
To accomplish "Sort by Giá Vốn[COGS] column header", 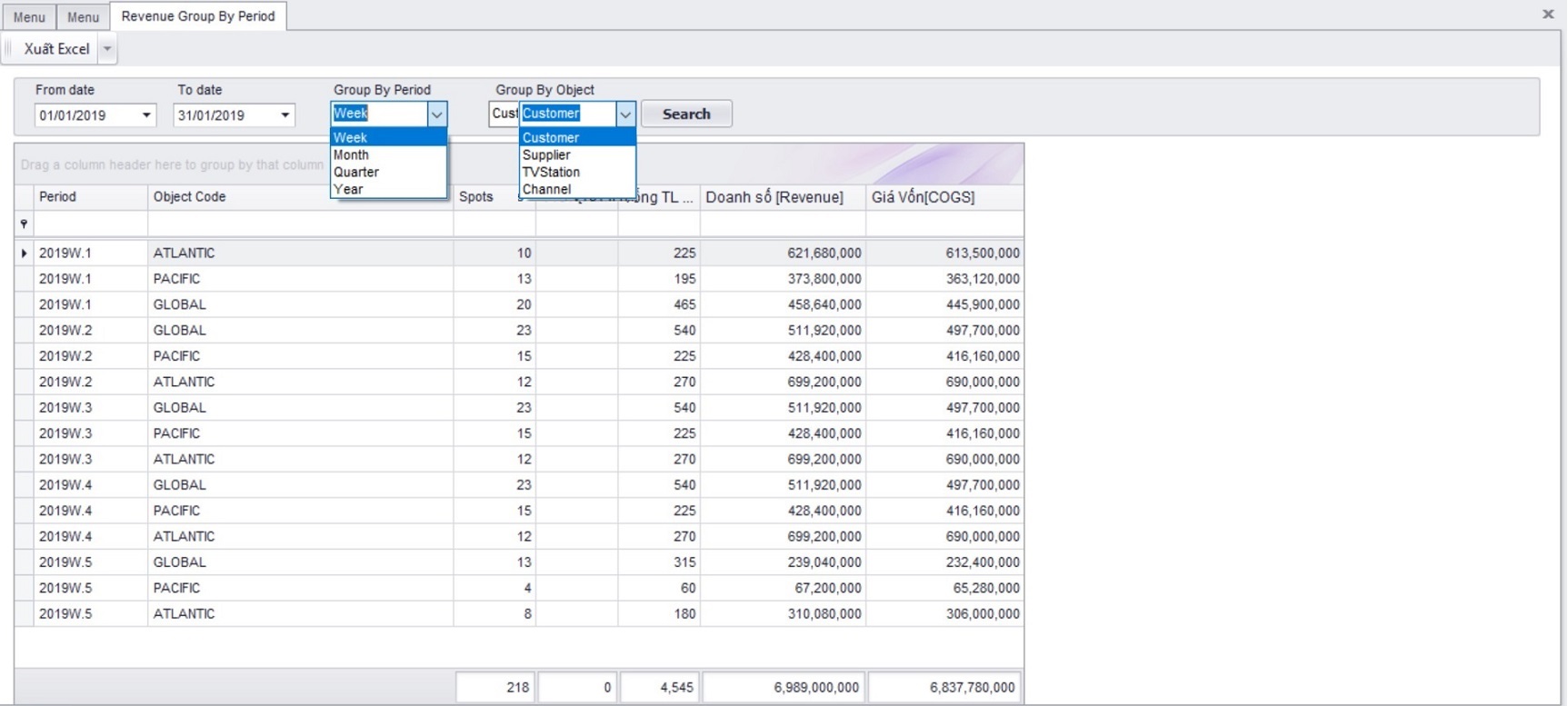I will coord(944,197).
